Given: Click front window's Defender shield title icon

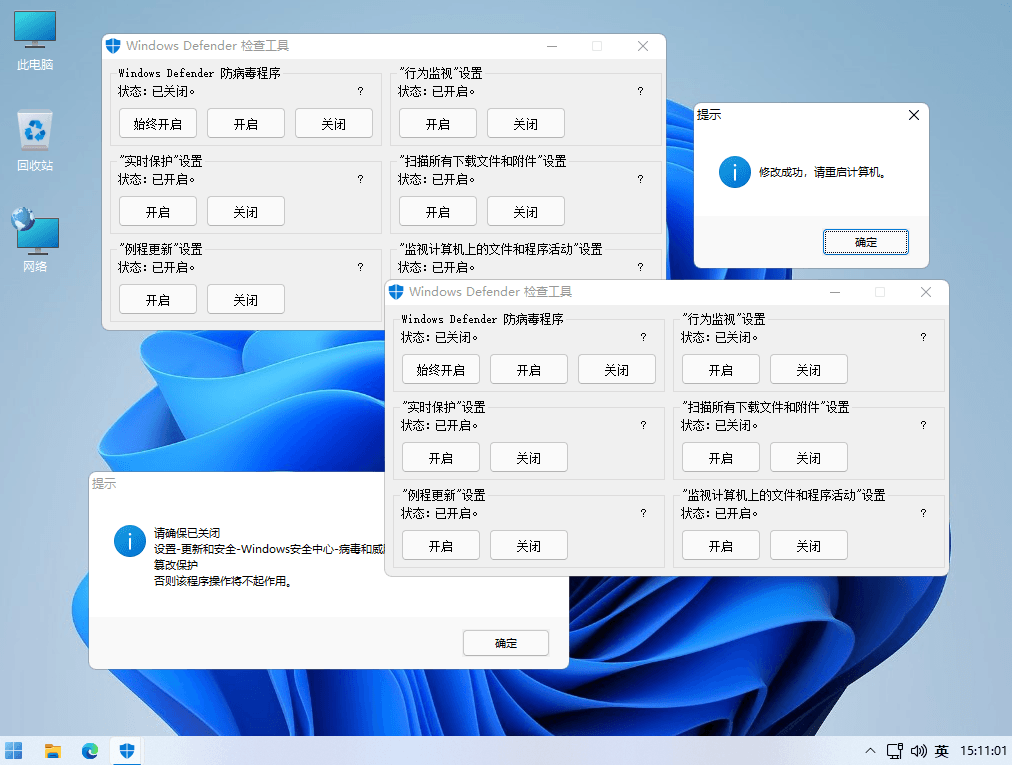Looking at the screenshot, I should (x=396, y=292).
